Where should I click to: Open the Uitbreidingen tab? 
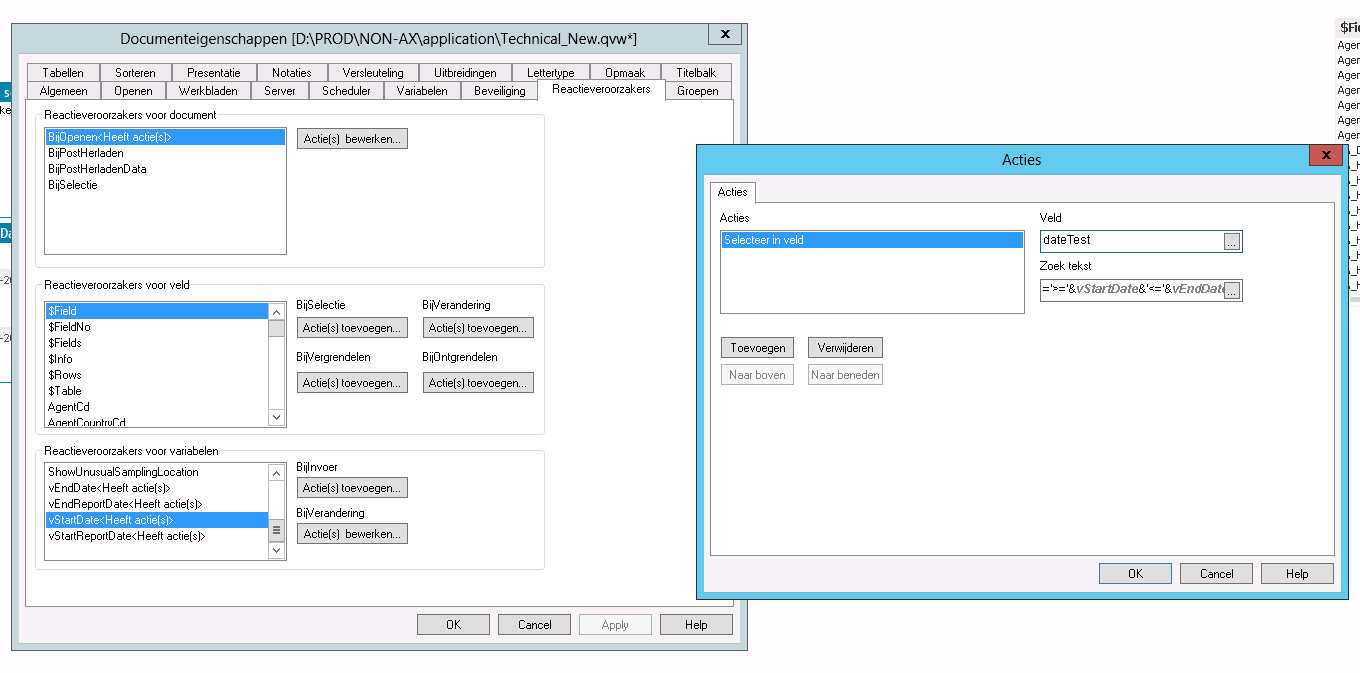click(465, 73)
